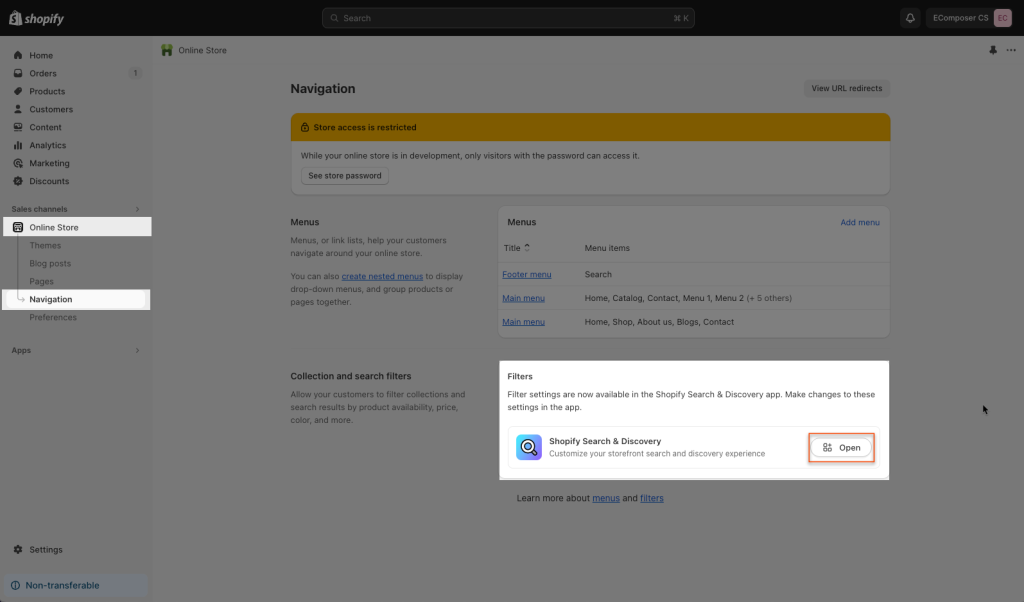Viewport: 1024px width, 602px height.
Task: Click the Shopify Search & Discovery app icon
Action: [528, 447]
